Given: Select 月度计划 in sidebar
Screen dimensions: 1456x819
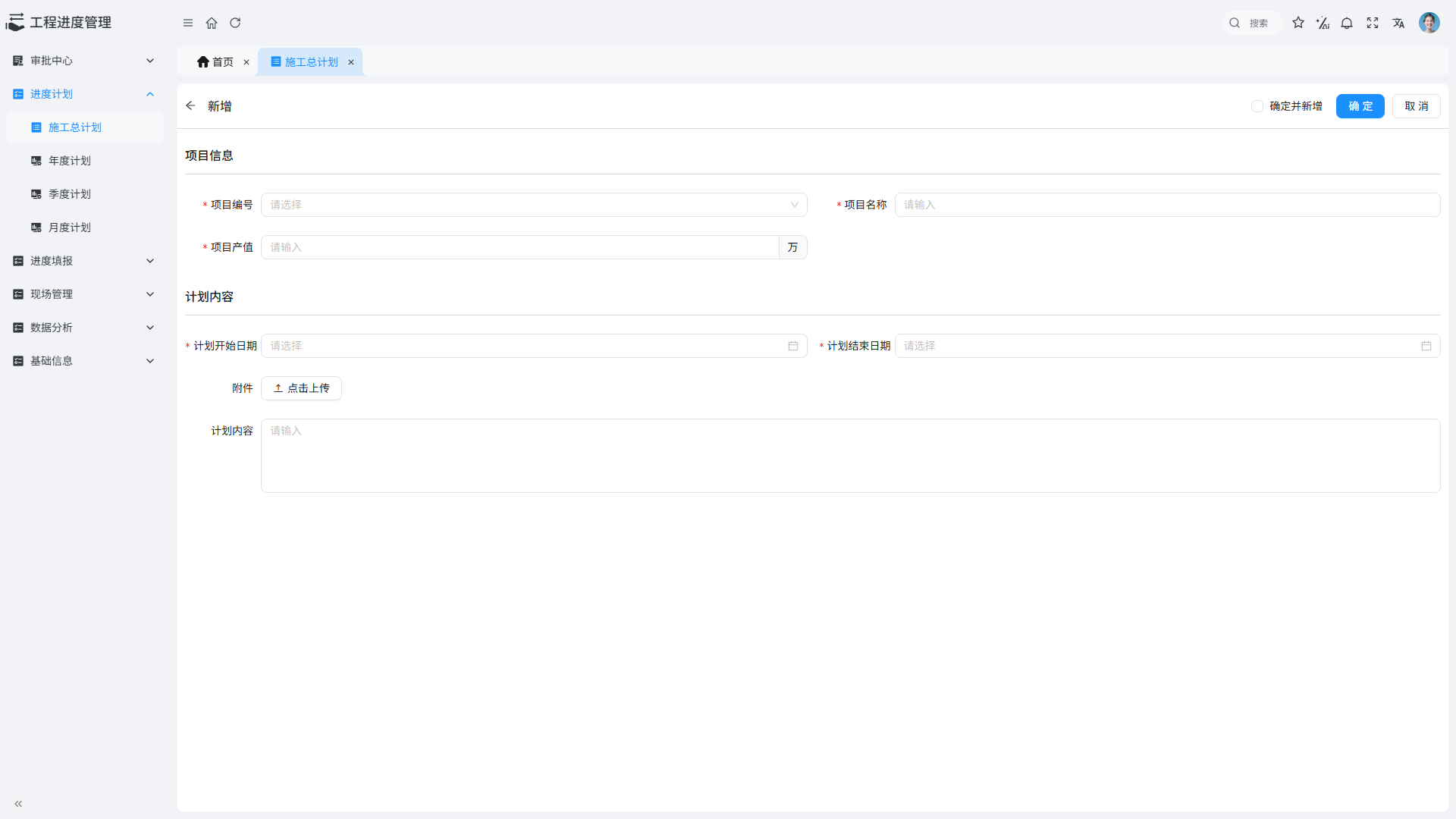Looking at the screenshot, I should point(85,227).
